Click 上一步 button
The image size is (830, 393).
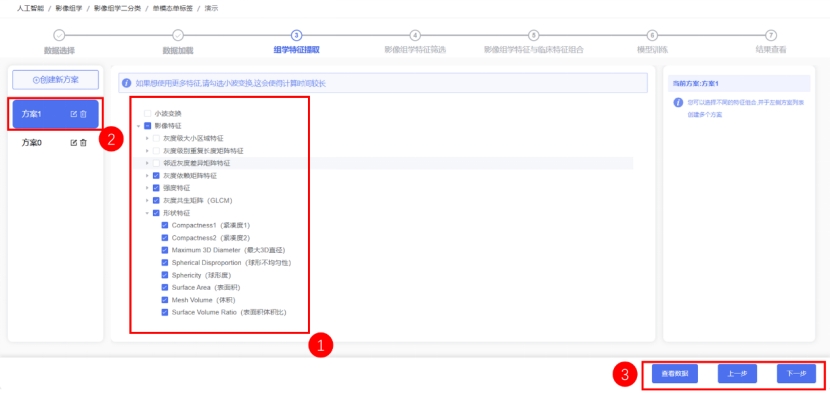(x=737, y=373)
